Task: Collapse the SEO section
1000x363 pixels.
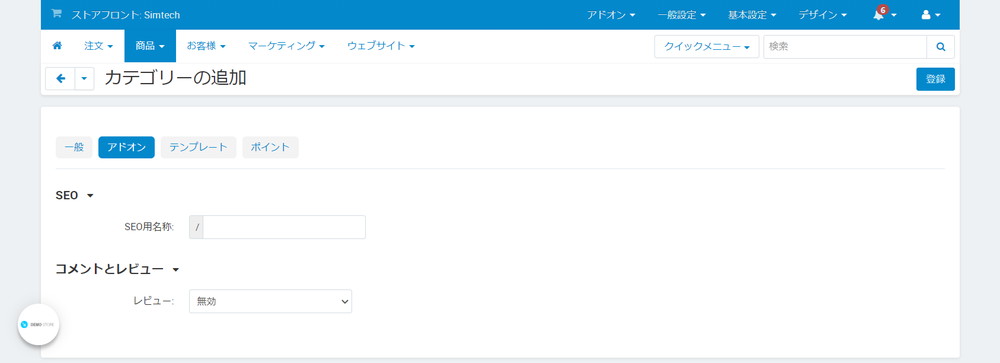Action: click(x=75, y=195)
